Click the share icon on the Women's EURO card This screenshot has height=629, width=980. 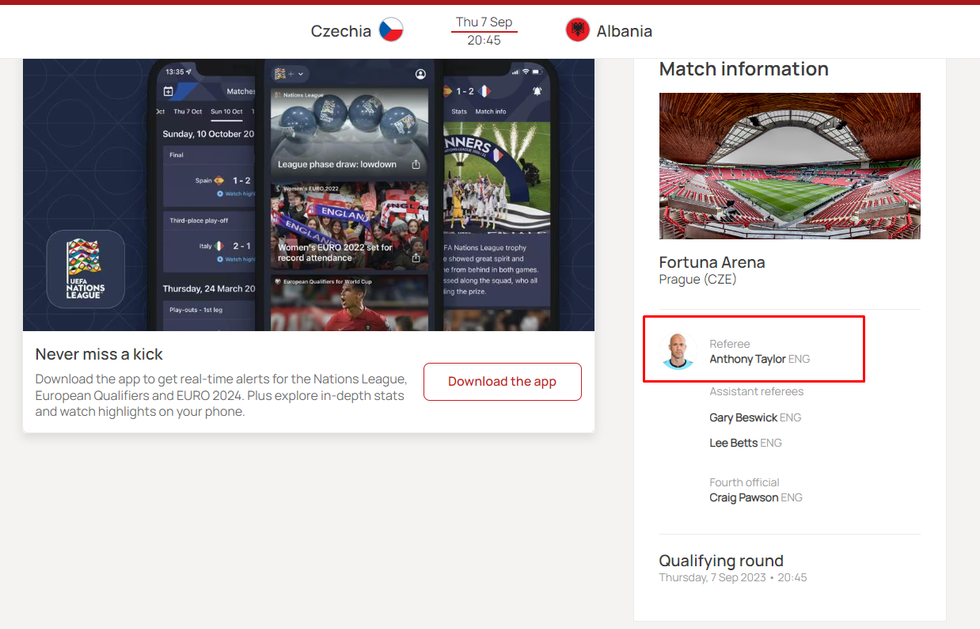click(x=416, y=258)
